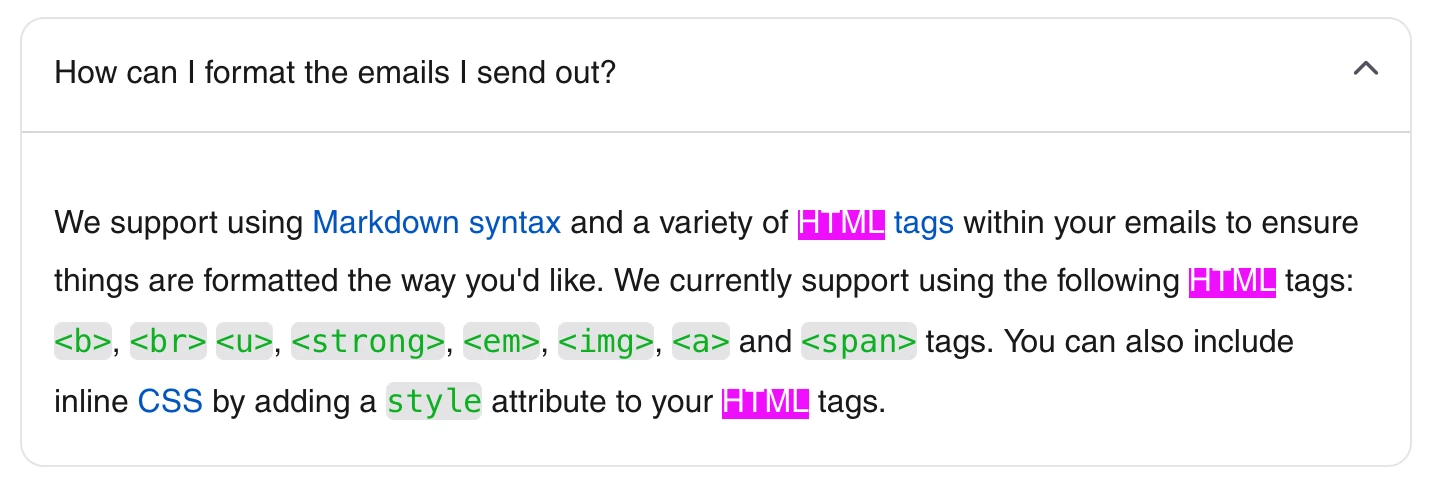Screen dimensions: 1434x484
Task: Click the <img> code tag
Action: pyautogui.click(x=606, y=342)
